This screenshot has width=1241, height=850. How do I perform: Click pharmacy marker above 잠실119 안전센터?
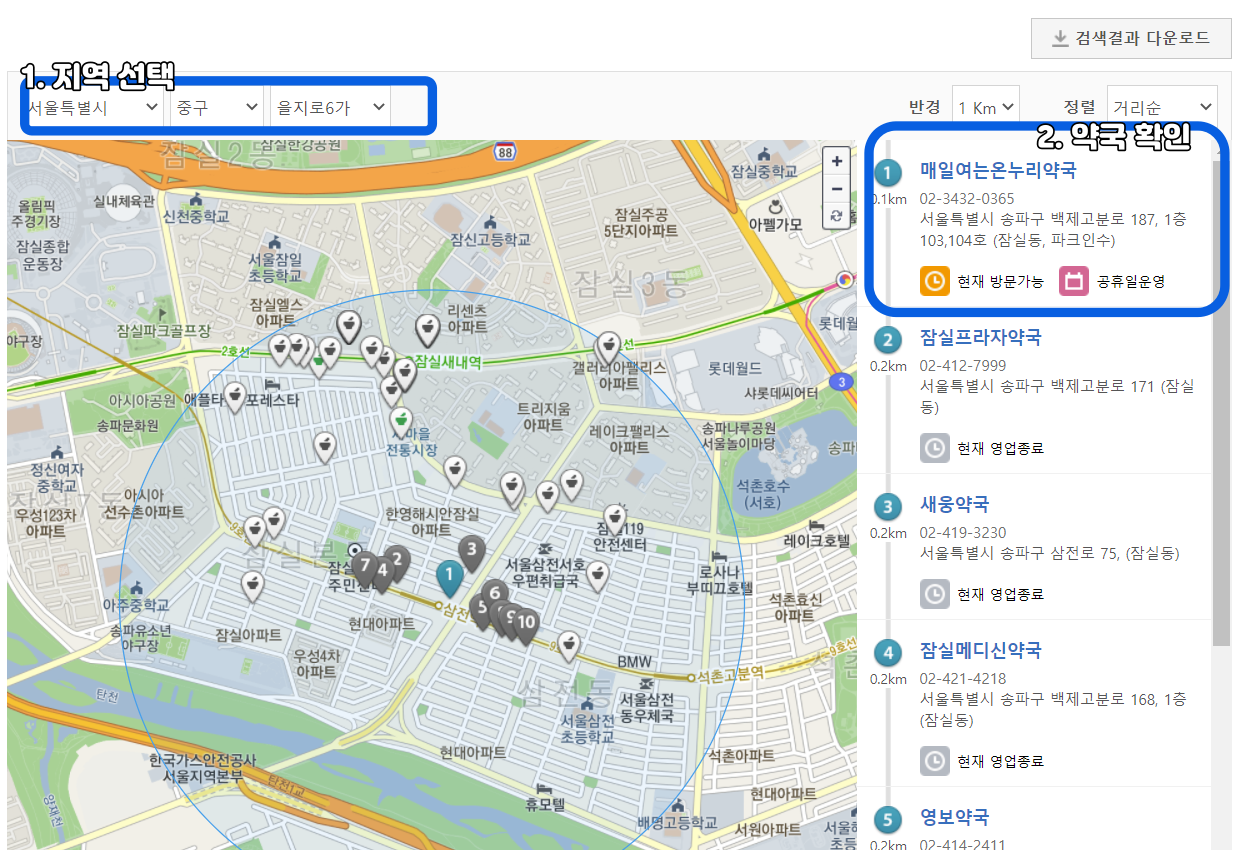point(615,521)
